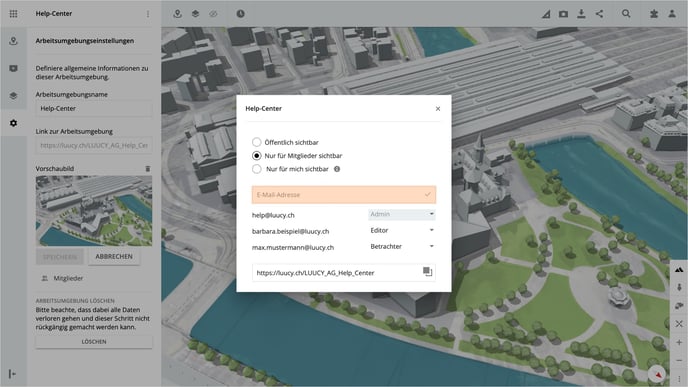
Task: Open the user profile icon
Action: (672, 14)
